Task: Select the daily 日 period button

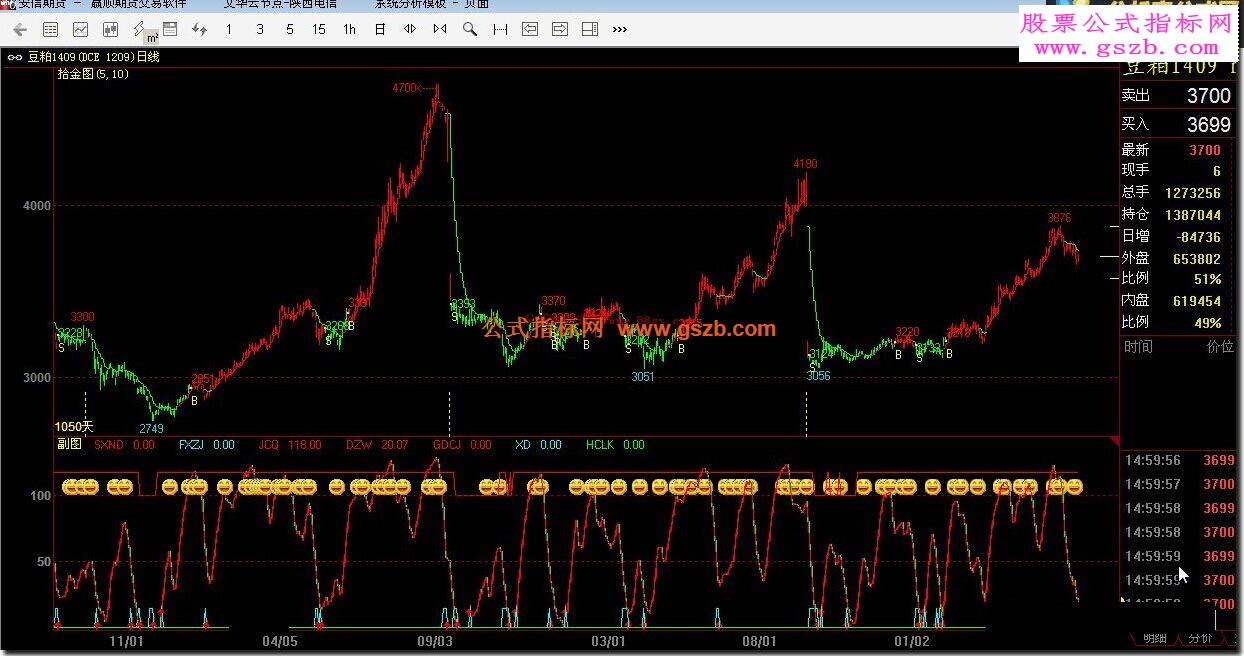Action: [380, 30]
